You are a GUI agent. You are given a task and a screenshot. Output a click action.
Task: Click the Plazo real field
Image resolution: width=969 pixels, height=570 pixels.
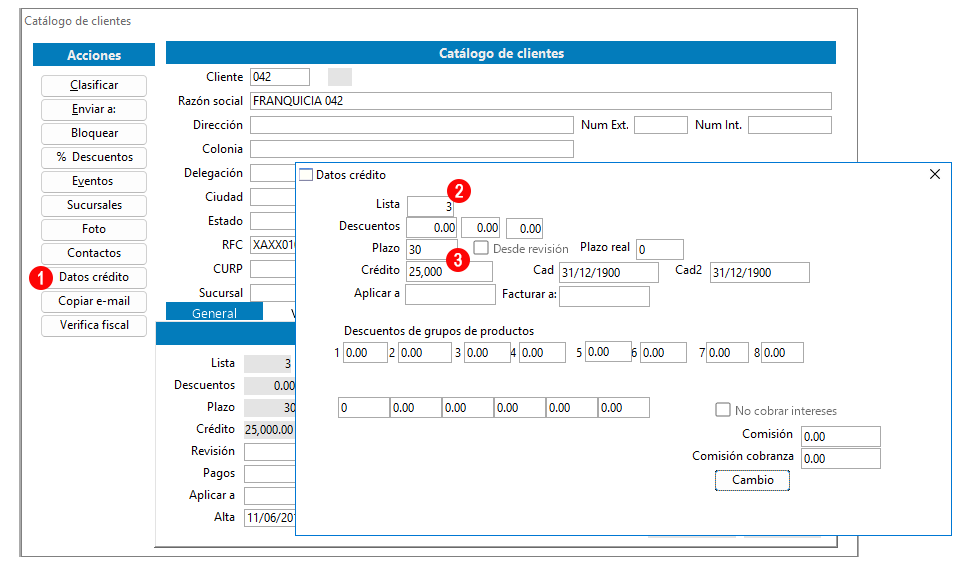click(660, 249)
